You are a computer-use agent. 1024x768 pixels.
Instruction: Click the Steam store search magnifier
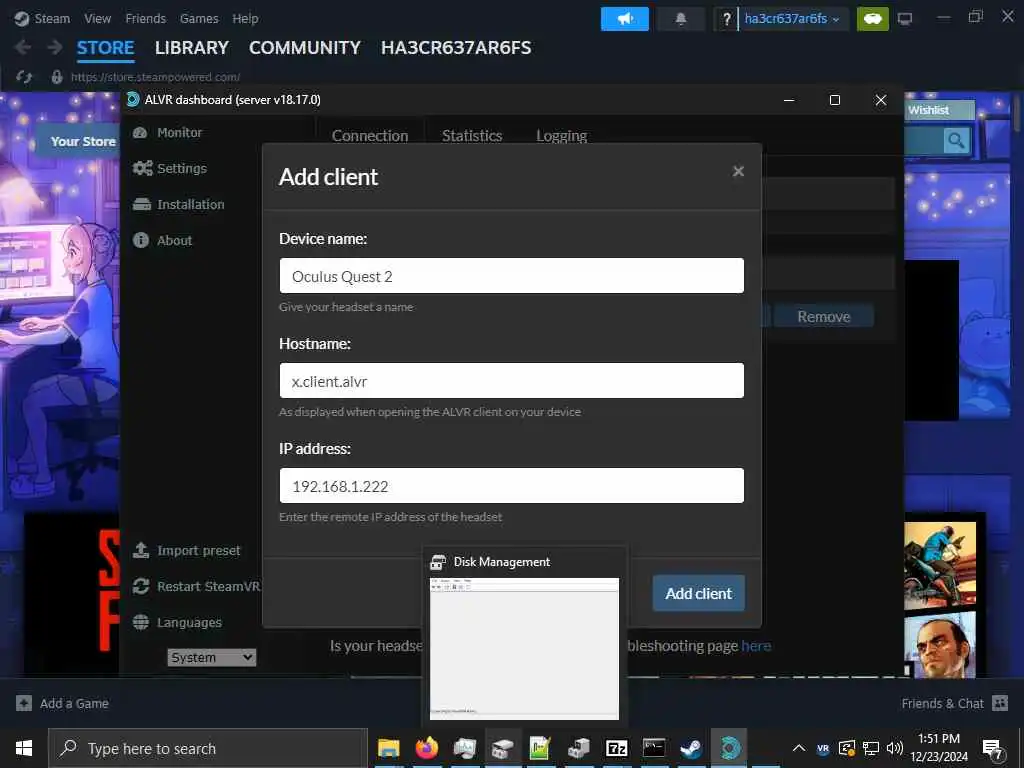(x=956, y=140)
